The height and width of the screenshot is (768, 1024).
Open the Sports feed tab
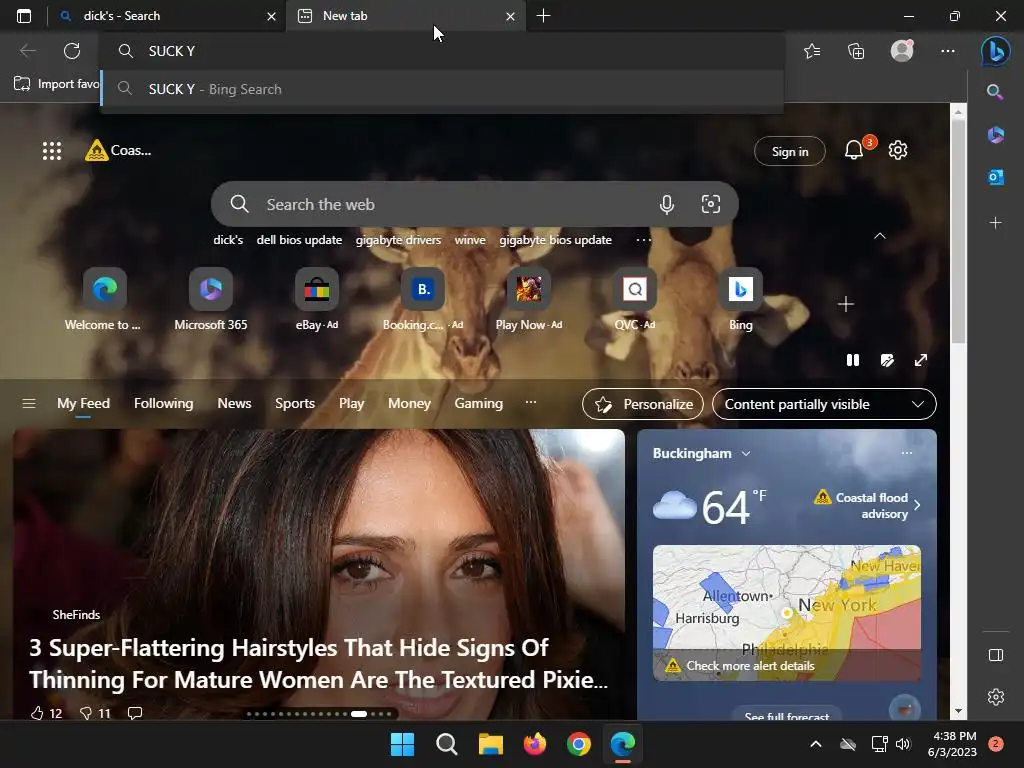tap(295, 404)
